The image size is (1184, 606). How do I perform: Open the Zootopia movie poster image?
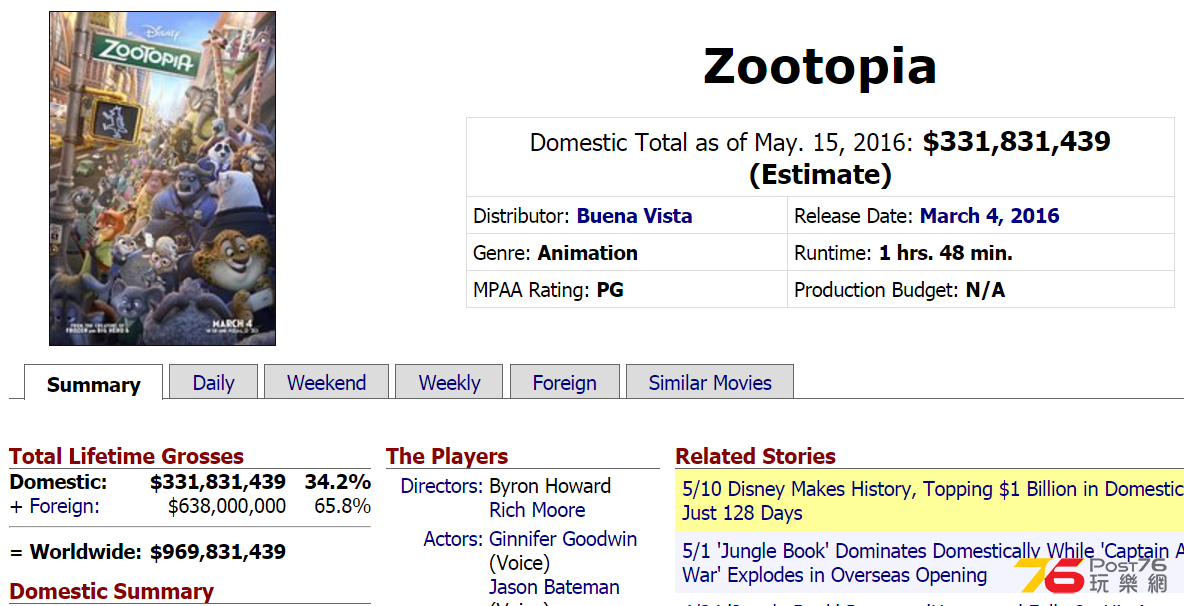pyautogui.click(x=162, y=178)
